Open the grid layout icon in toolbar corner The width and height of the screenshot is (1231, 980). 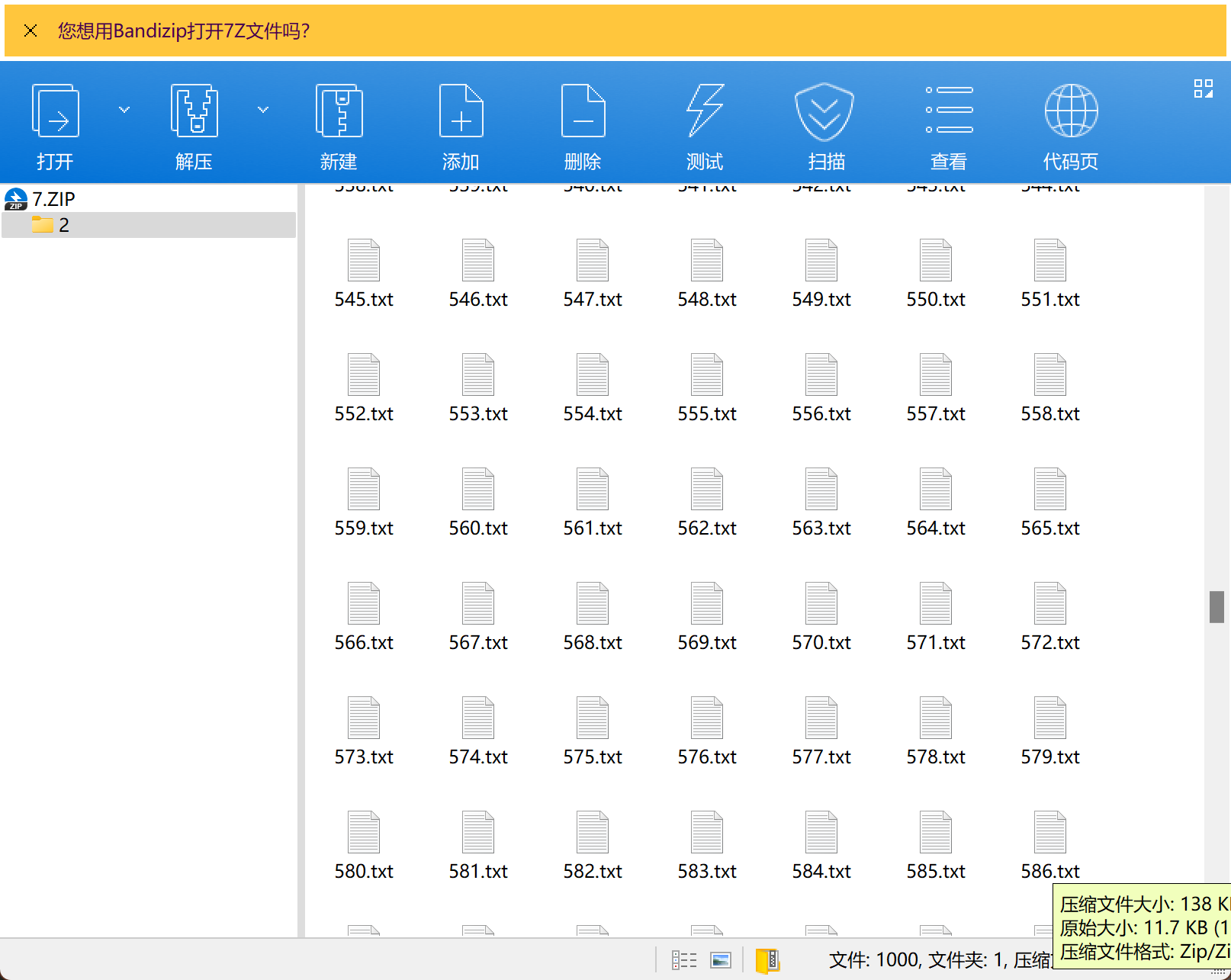coord(1204,88)
